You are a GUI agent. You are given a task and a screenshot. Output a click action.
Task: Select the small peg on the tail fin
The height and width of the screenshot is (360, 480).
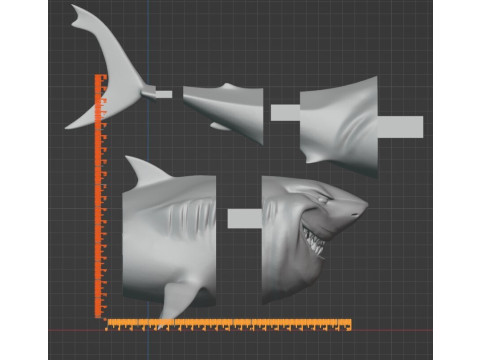(x=164, y=94)
